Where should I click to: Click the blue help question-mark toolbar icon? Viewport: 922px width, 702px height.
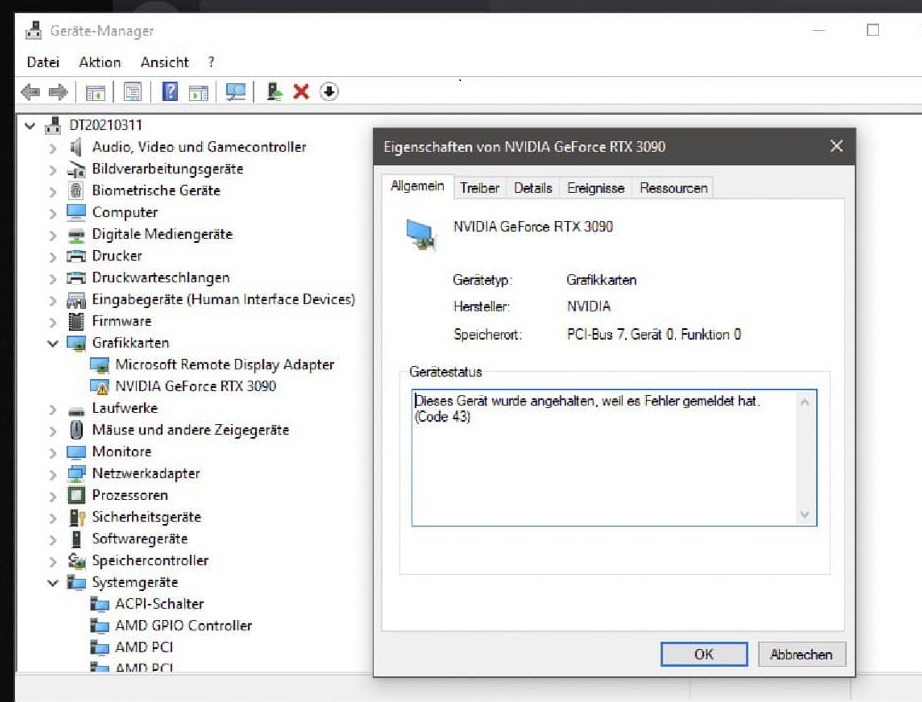[x=170, y=91]
